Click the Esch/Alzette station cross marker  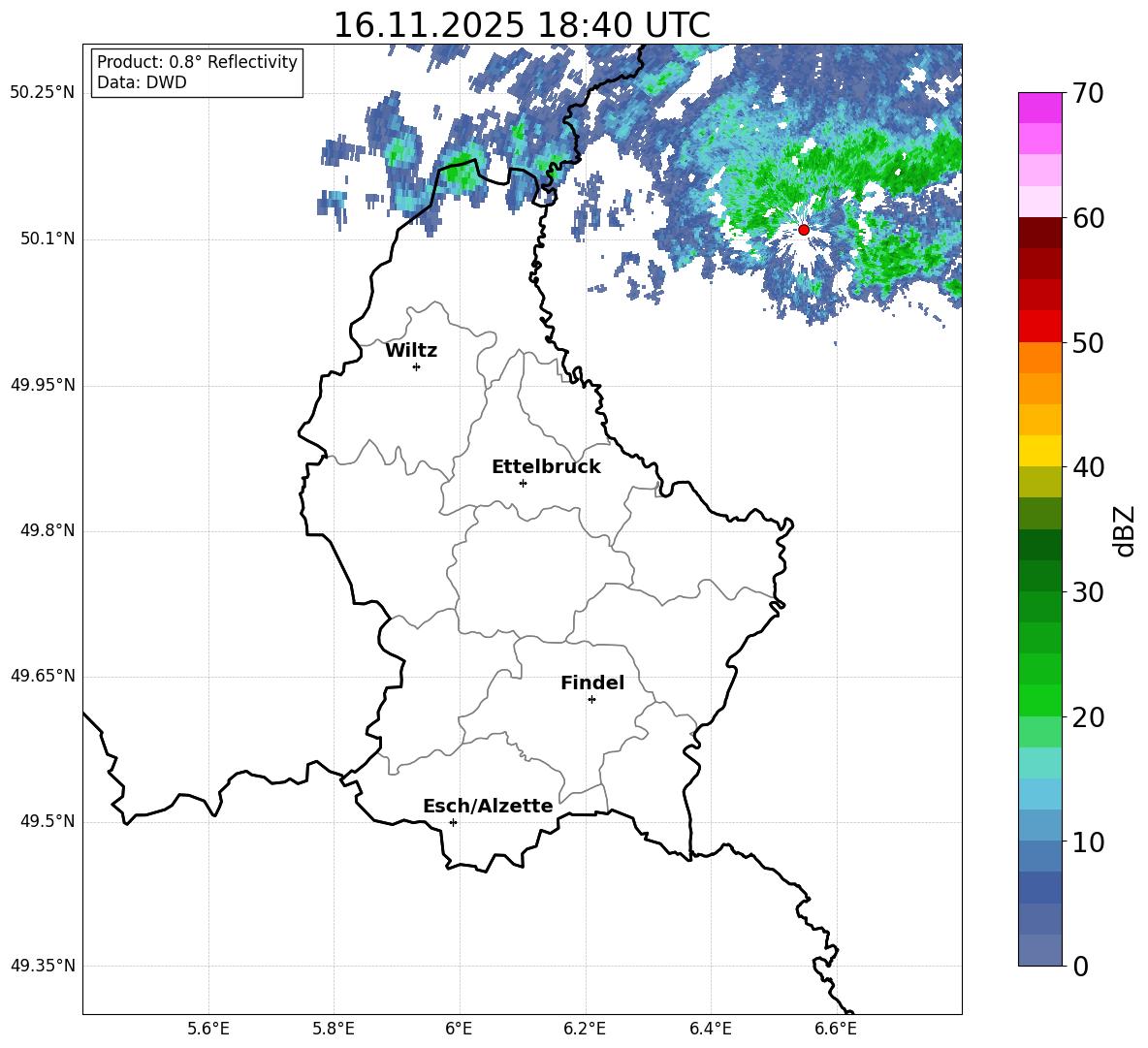[x=453, y=822]
